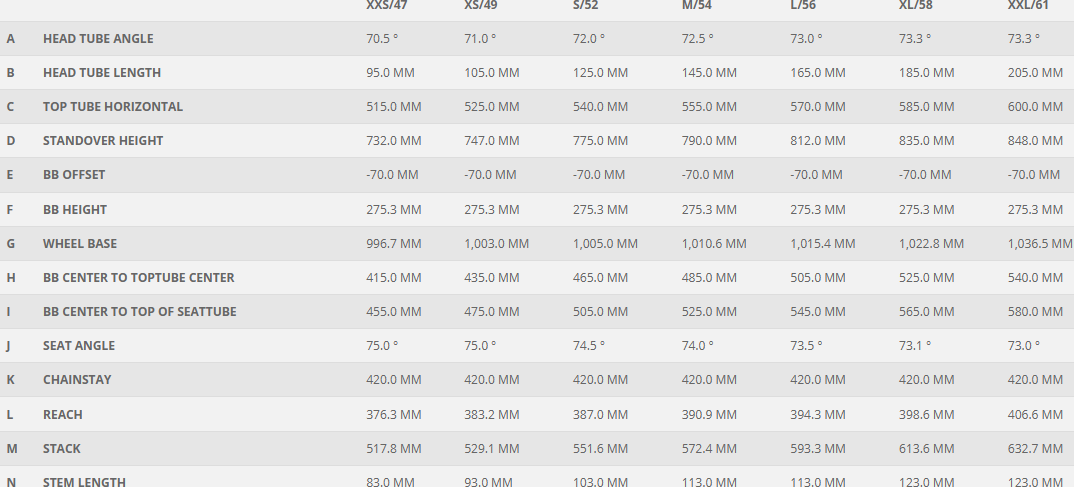Click the row letter G

(x=11, y=243)
